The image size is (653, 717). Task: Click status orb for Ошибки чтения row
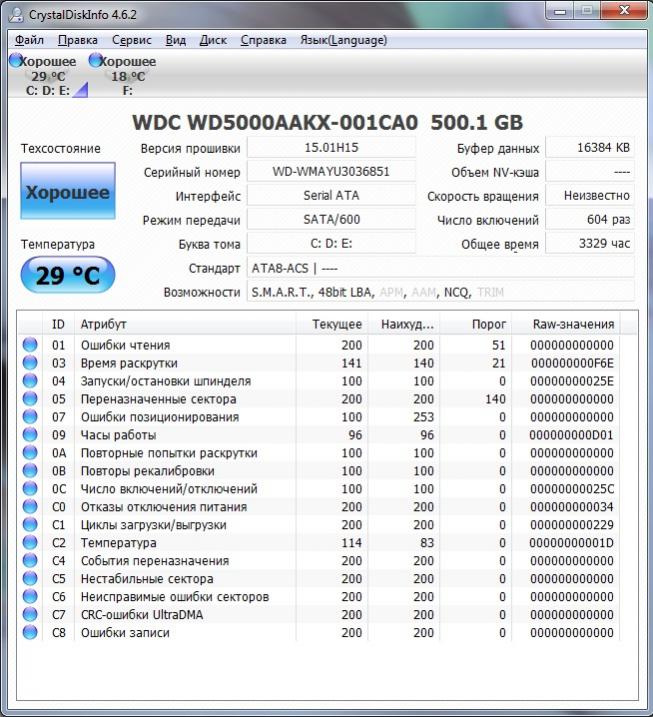point(30,344)
